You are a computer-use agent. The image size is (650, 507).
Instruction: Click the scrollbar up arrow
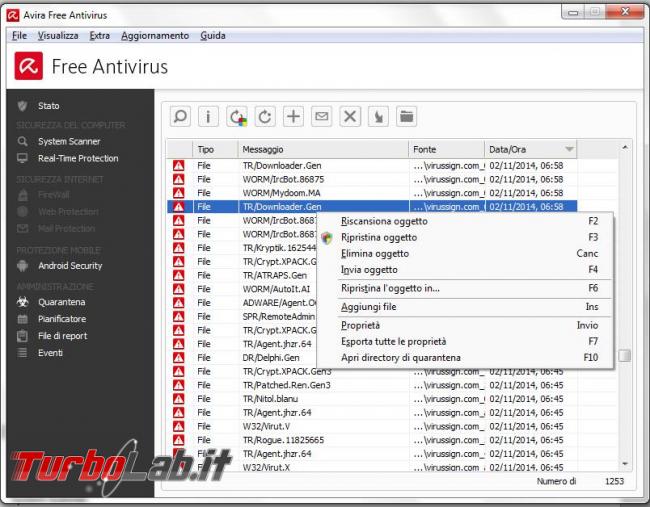click(625, 147)
